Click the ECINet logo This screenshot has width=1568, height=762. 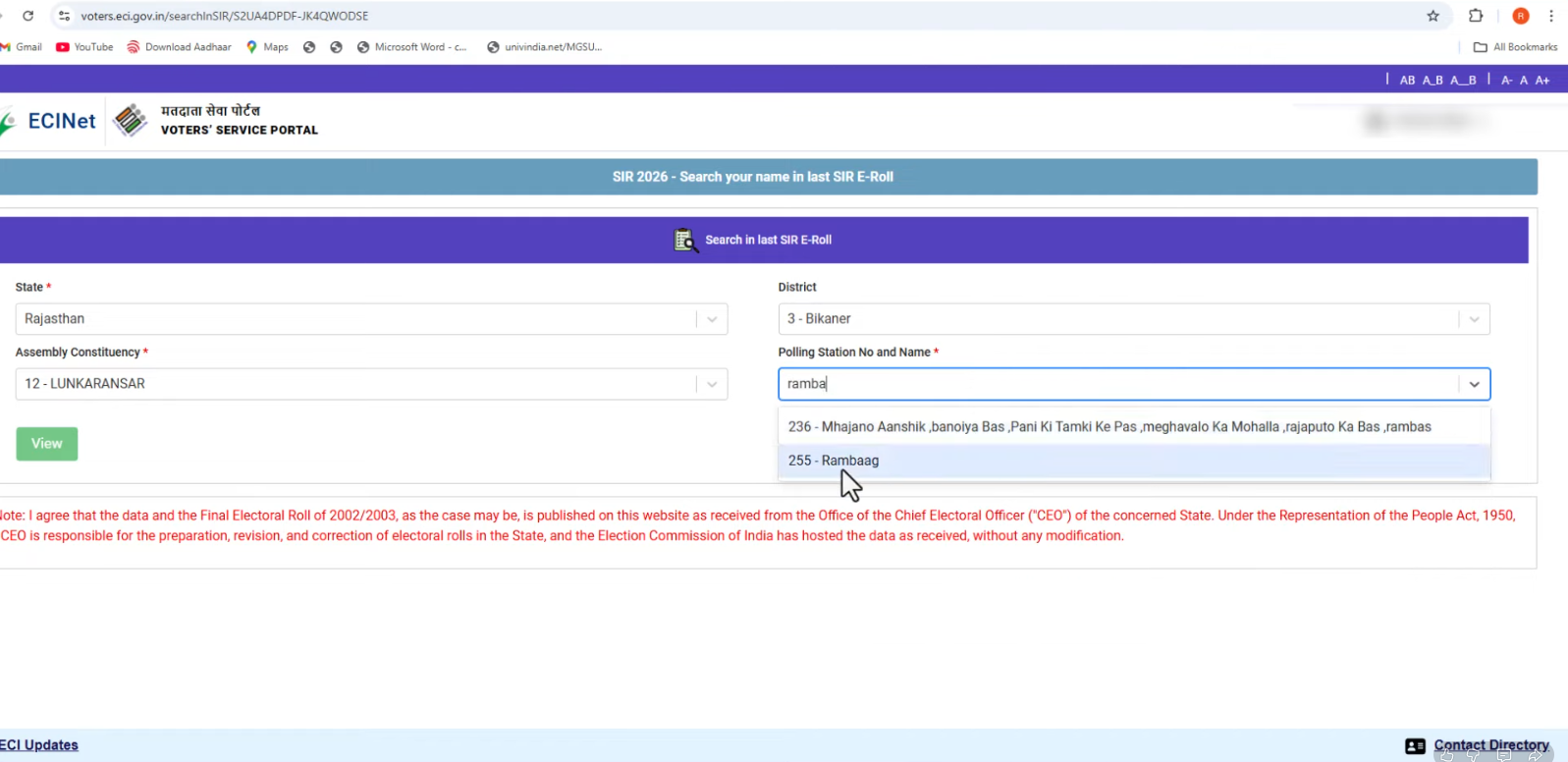click(51, 121)
